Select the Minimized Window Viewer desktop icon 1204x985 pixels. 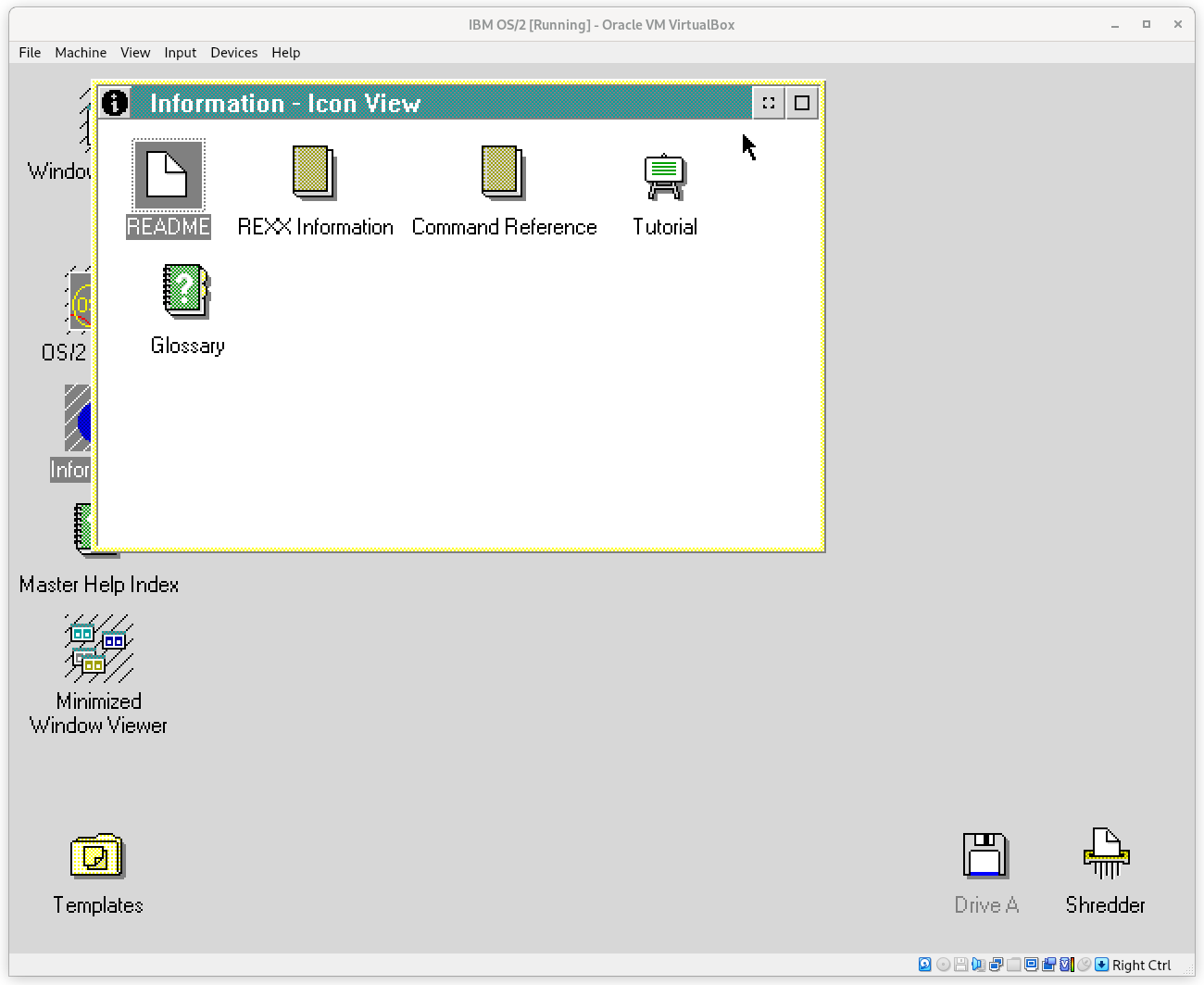tap(99, 649)
